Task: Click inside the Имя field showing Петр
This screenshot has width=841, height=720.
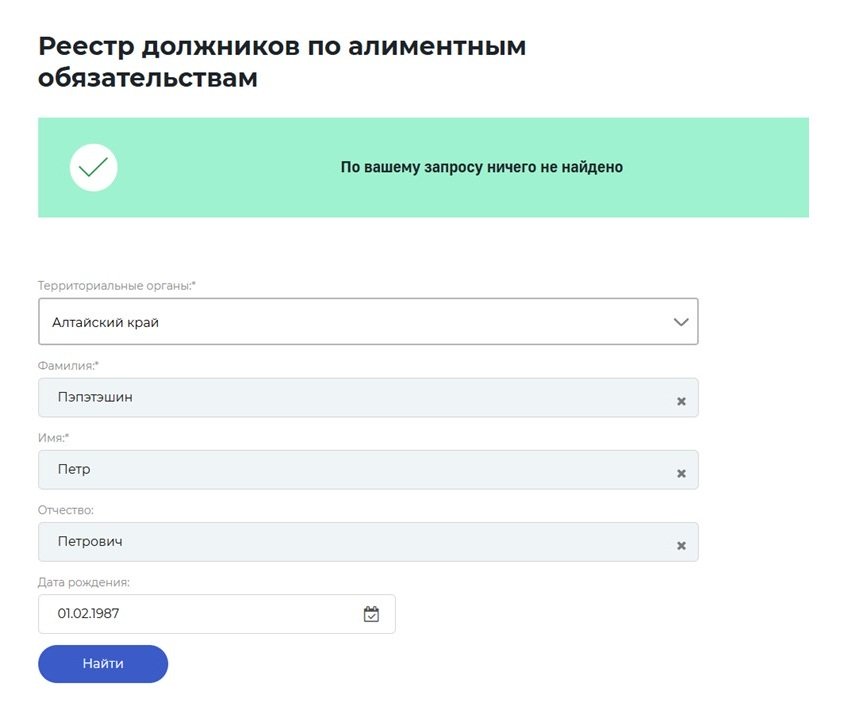Action: [300, 470]
